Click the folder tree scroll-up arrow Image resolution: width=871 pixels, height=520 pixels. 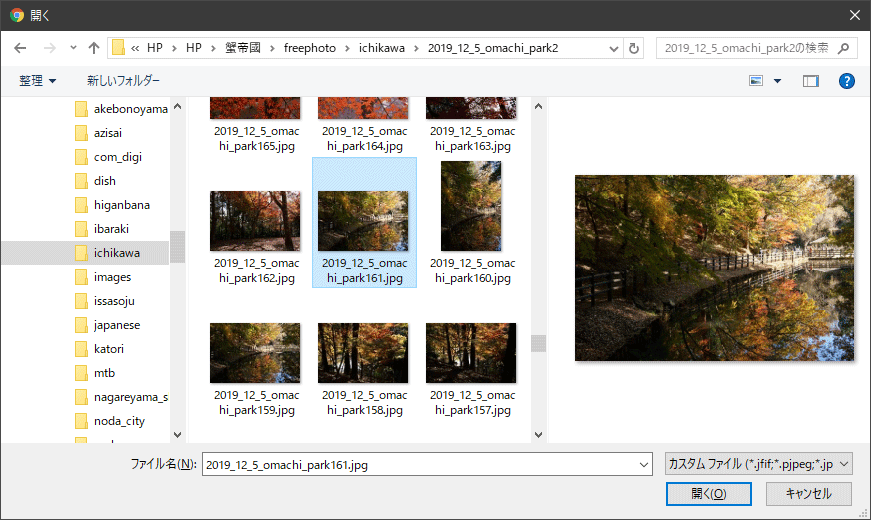178,106
